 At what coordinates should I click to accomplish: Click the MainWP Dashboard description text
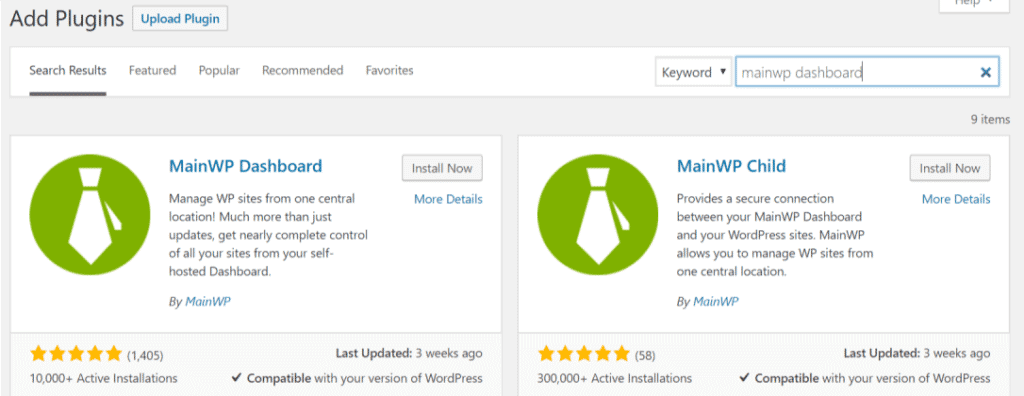click(x=268, y=235)
